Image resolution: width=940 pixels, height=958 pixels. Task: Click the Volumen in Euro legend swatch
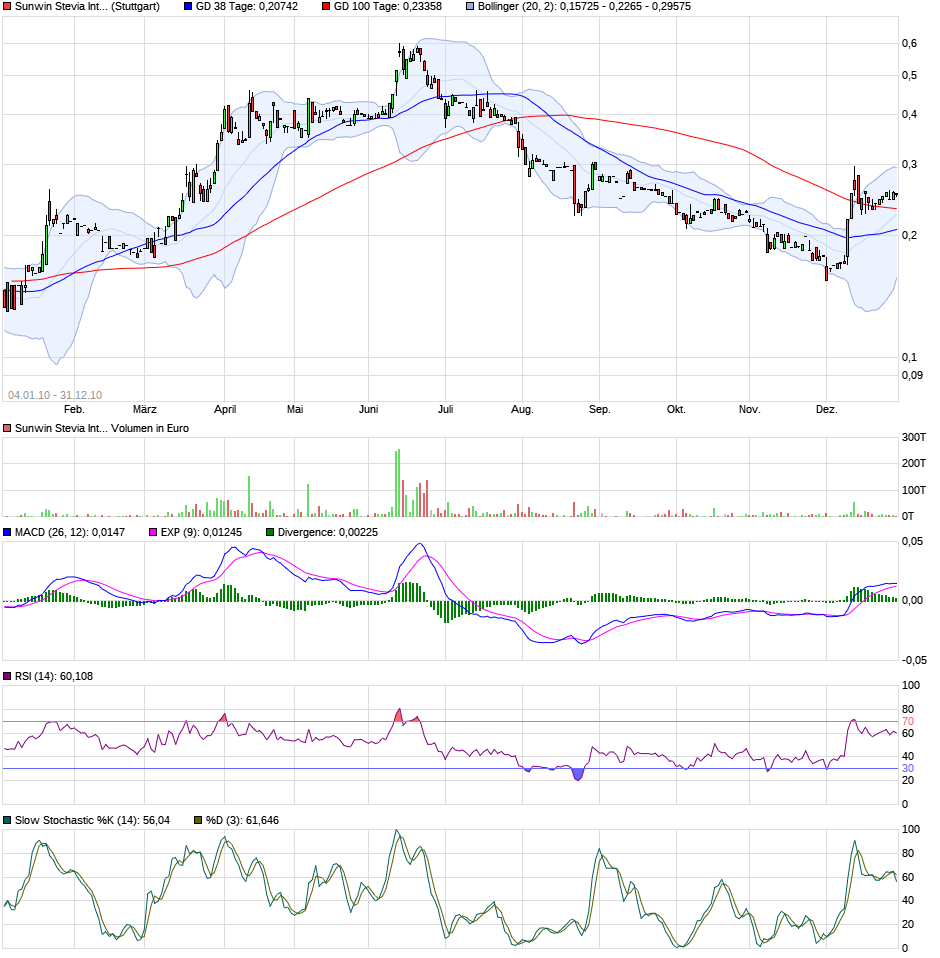click(x=7, y=428)
